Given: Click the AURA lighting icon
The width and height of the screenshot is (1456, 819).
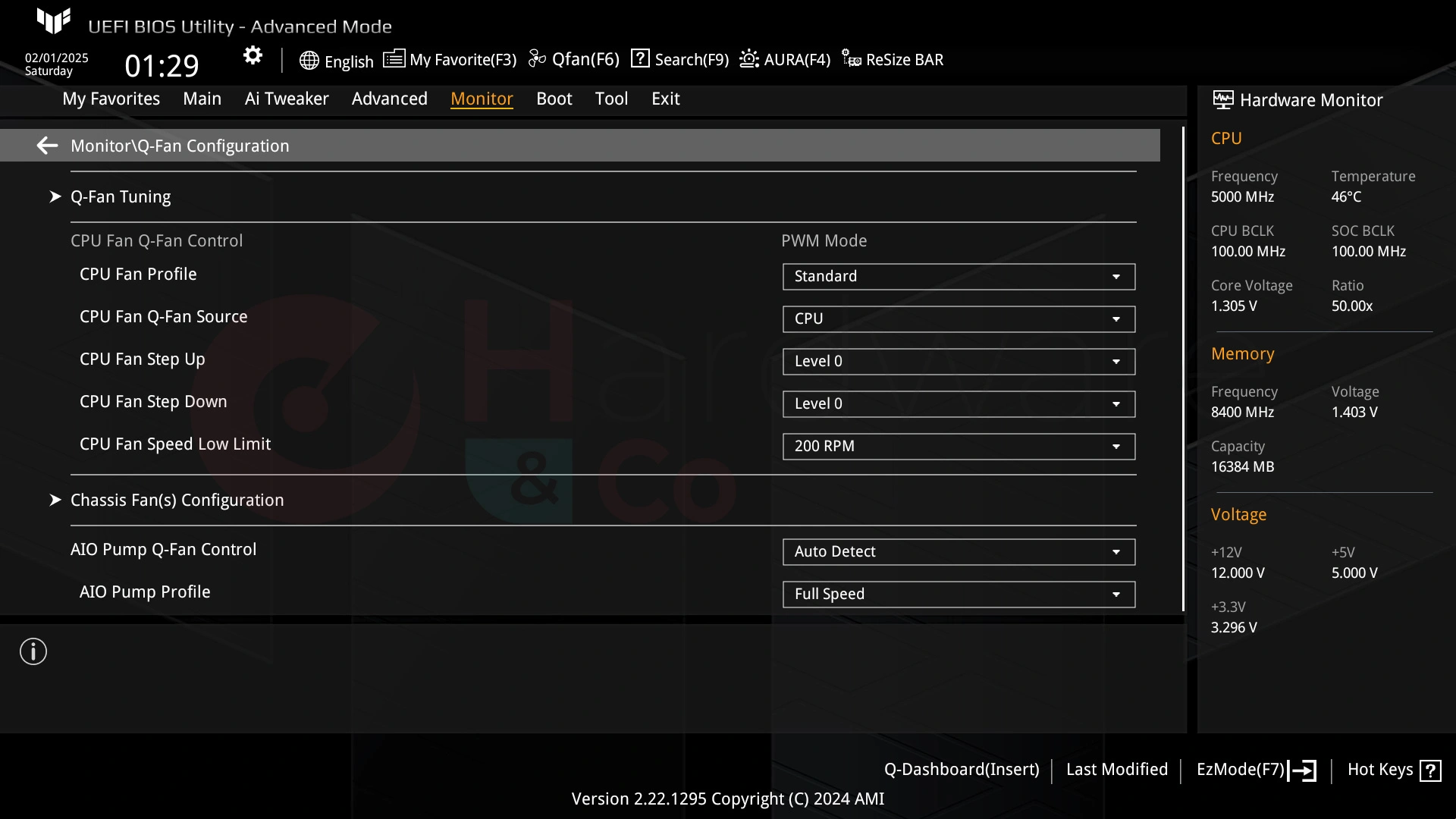Looking at the screenshot, I should click(748, 58).
